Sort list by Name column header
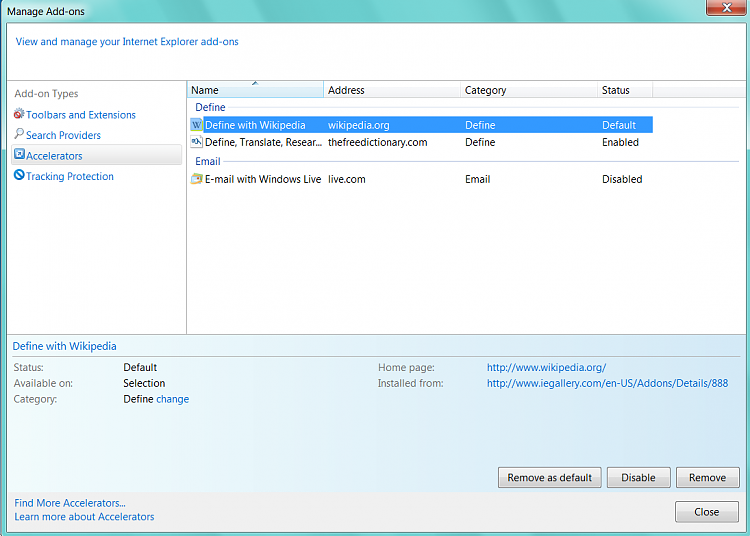Screen dimensions: 750x536 (x=255, y=90)
